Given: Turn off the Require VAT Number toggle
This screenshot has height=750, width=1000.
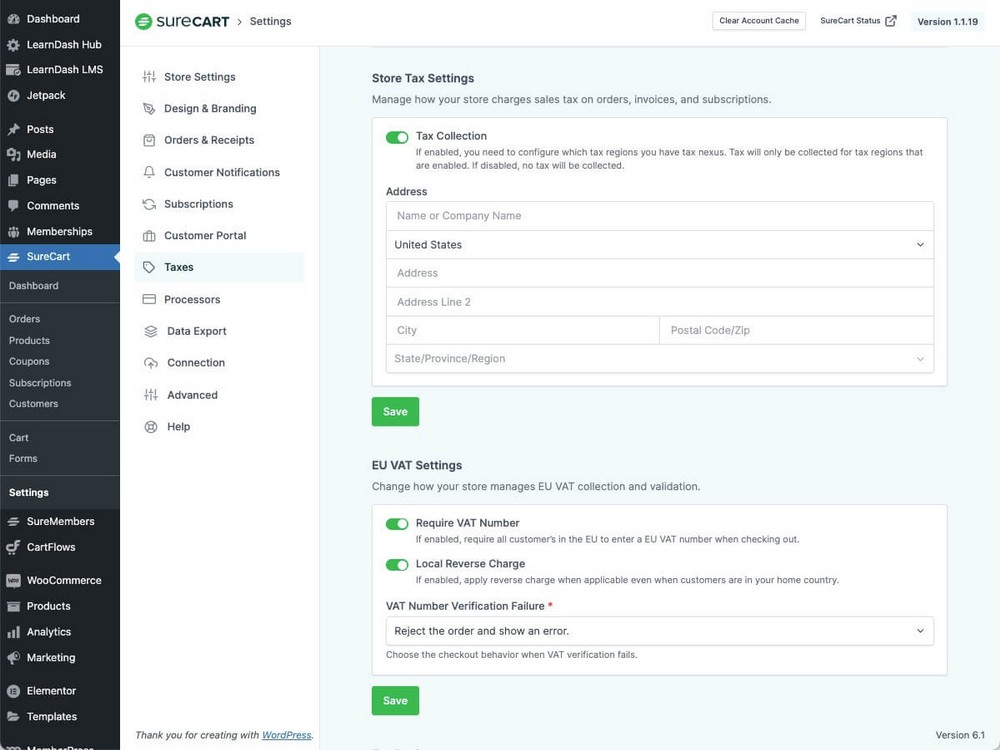Looking at the screenshot, I should [x=397, y=524].
